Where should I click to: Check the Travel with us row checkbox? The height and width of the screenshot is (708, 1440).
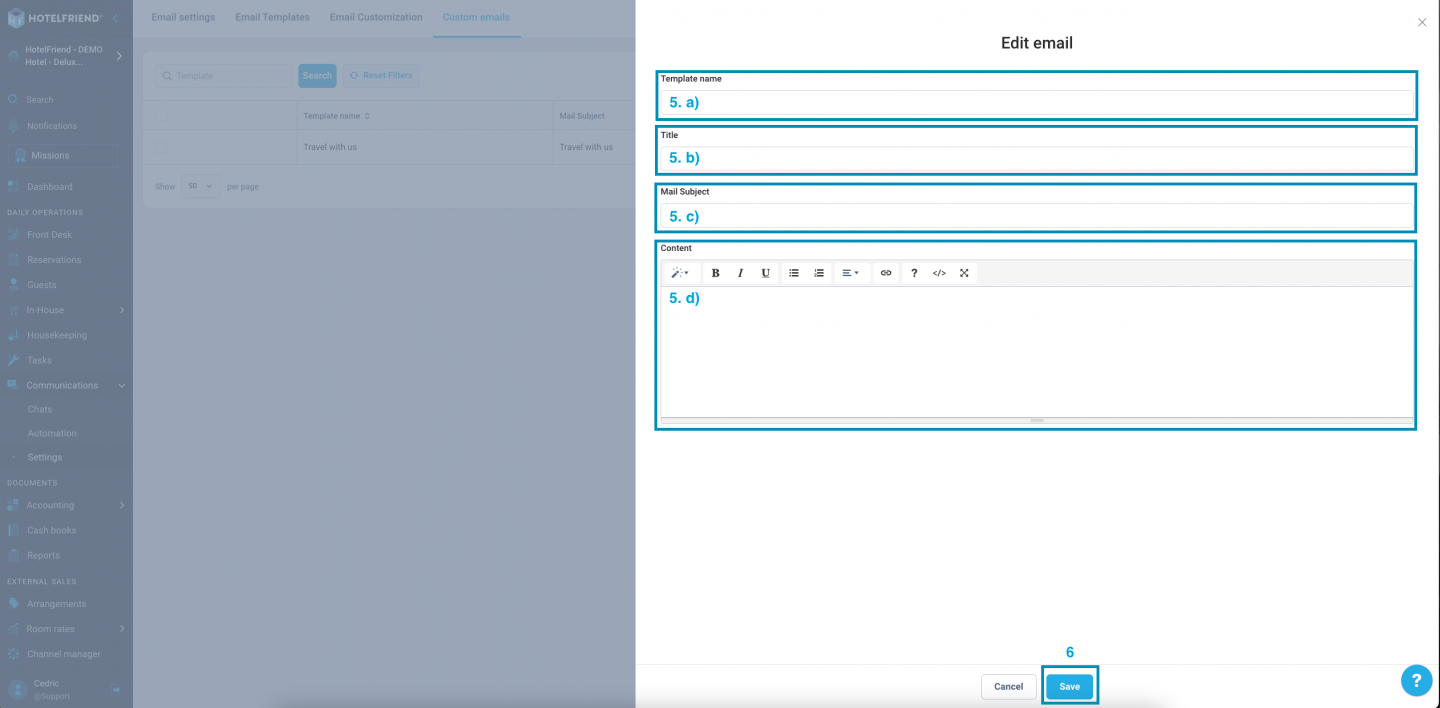[x=161, y=147]
